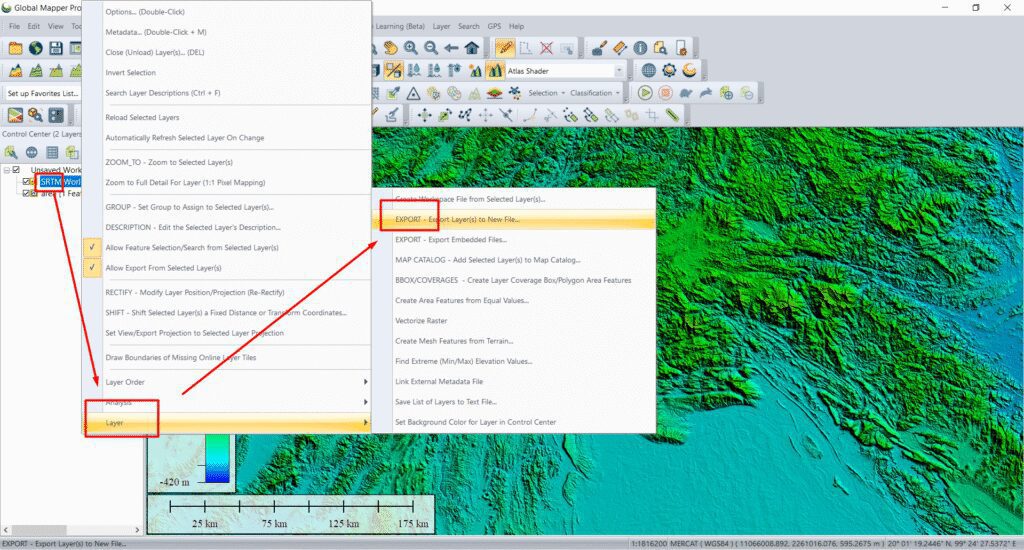Choose Find Extreme (Min/Max) Elevation Values

tap(513, 361)
